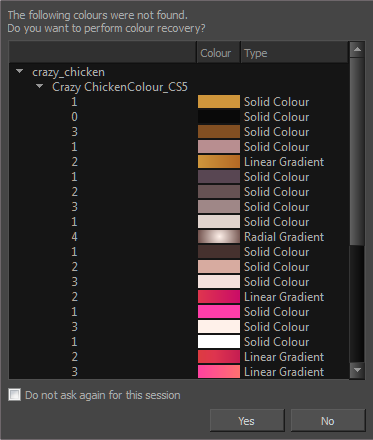This screenshot has width=373, height=440.
Task: Select the Radial Gradient row labelled 4
Action: click(179, 237)
